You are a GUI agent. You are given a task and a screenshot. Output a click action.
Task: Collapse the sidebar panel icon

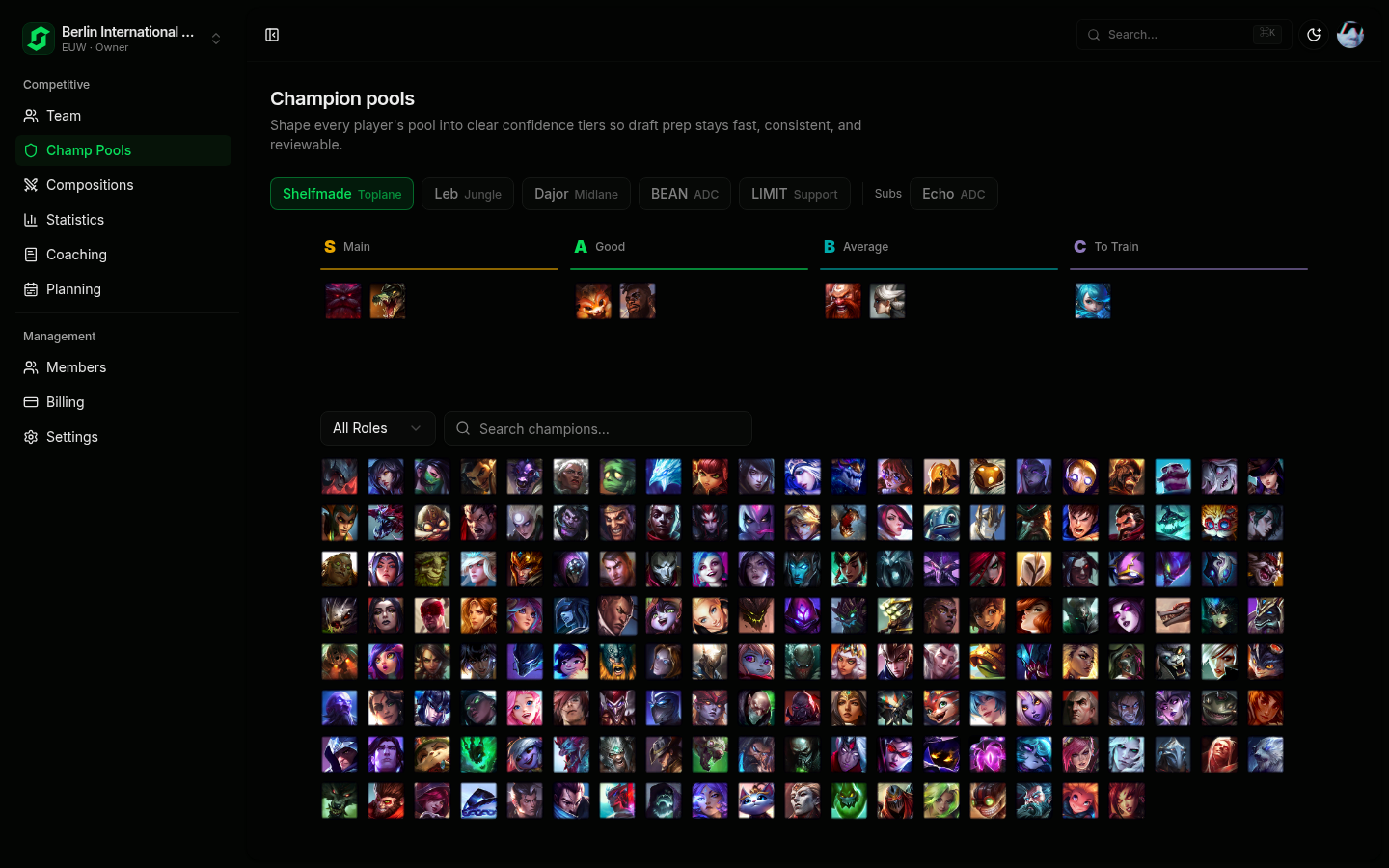click(x=272, y=35)
